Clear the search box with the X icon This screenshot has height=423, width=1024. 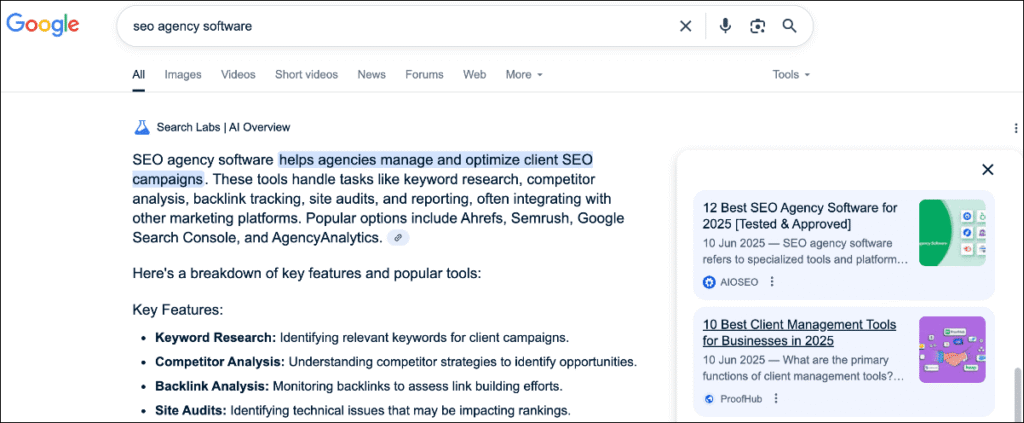pyautogui.click(x=685, y=26)
